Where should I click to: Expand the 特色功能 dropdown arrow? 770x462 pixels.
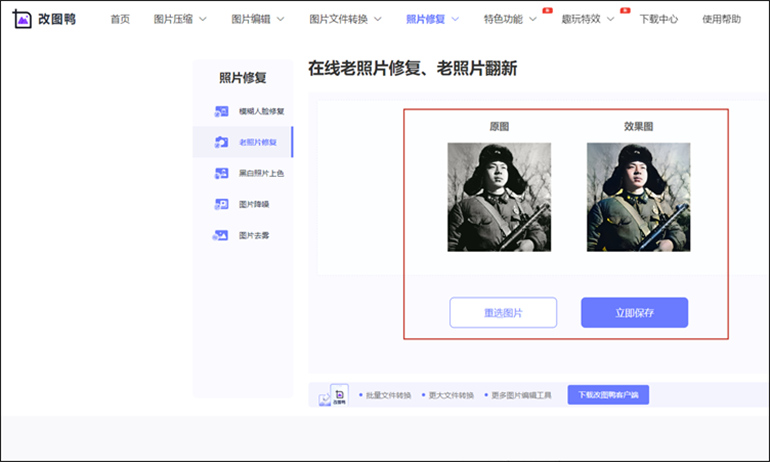coord(533,19)
